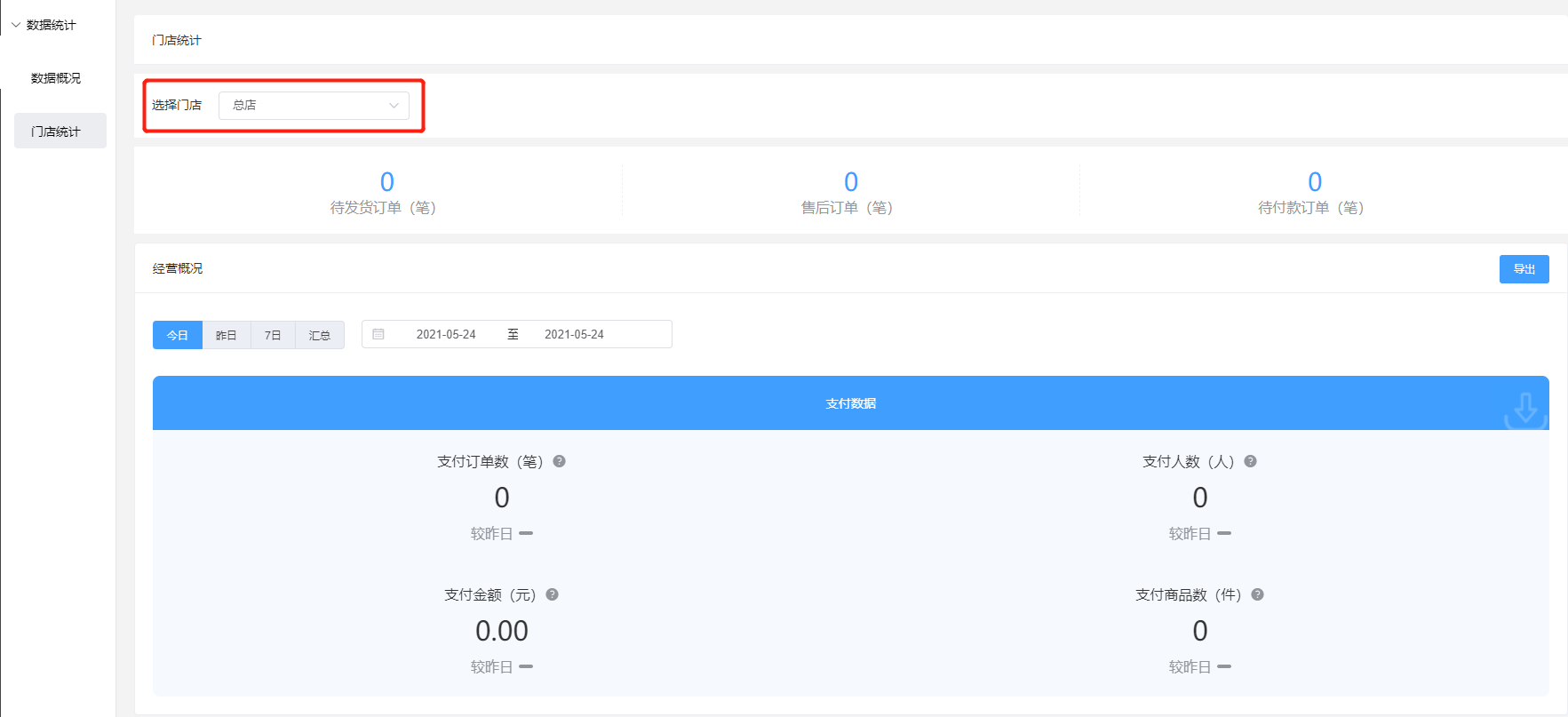Image resolution: width=1568 pixels, height=717 pixels.
Task: Click the 售后订单 count
Action: tap(851, 182)
